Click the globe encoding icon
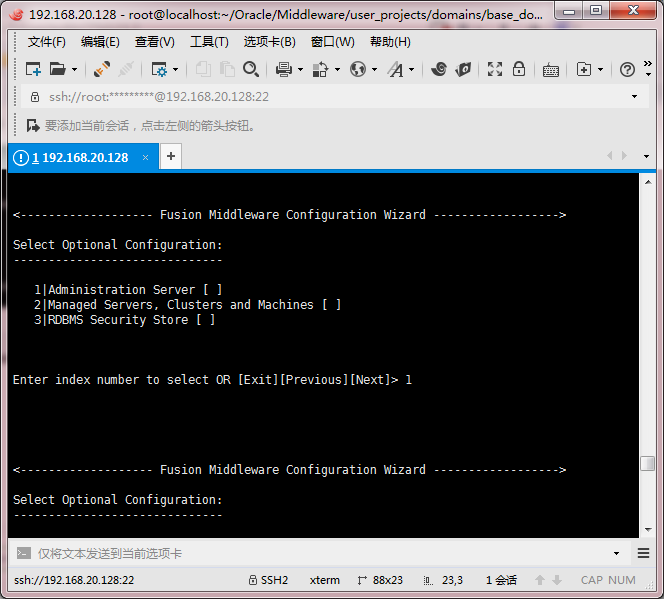Screen dimensions: 664x599 [x=358, y=69]
